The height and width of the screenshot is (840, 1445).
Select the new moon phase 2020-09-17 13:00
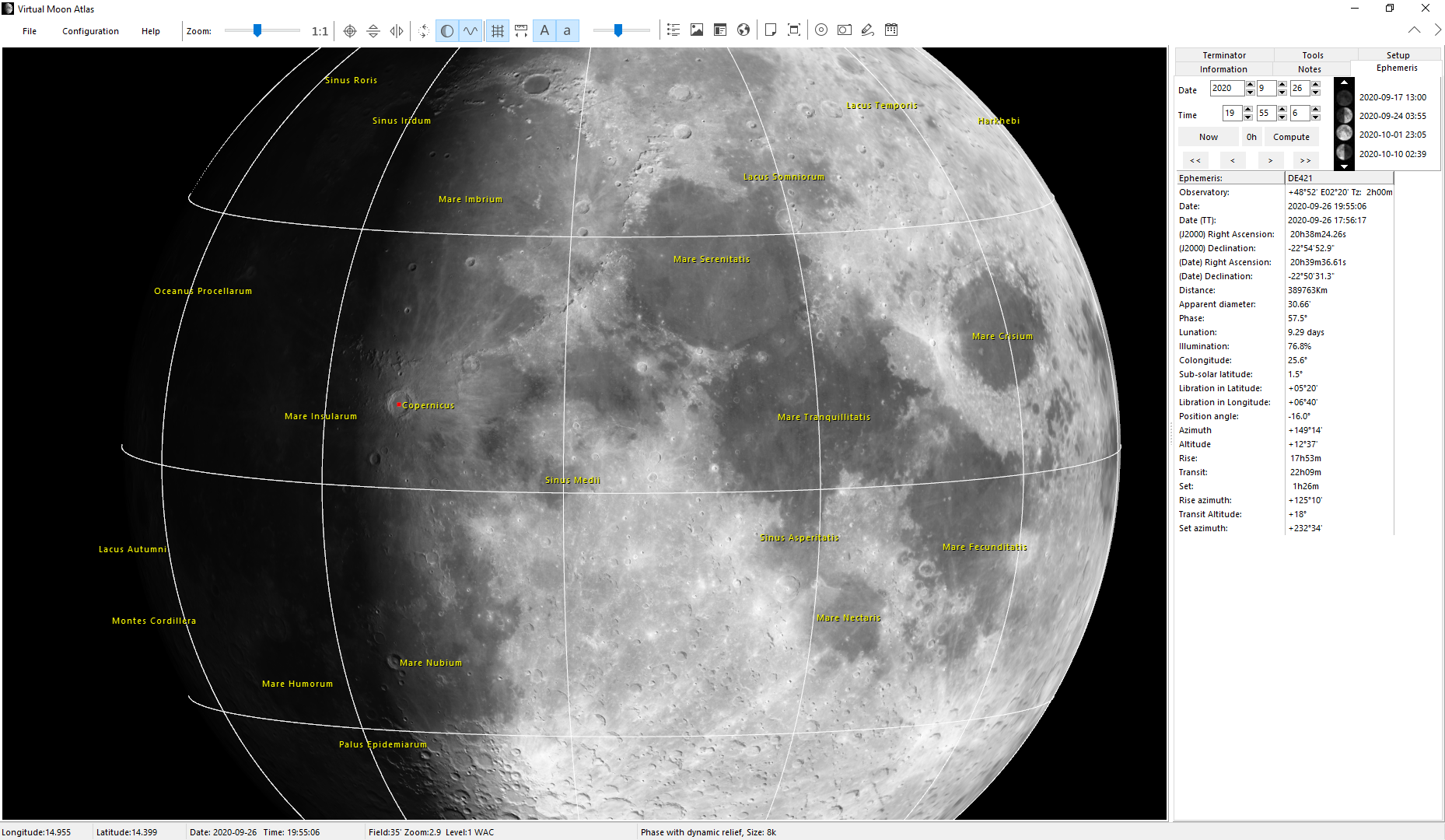[1392, 97]
